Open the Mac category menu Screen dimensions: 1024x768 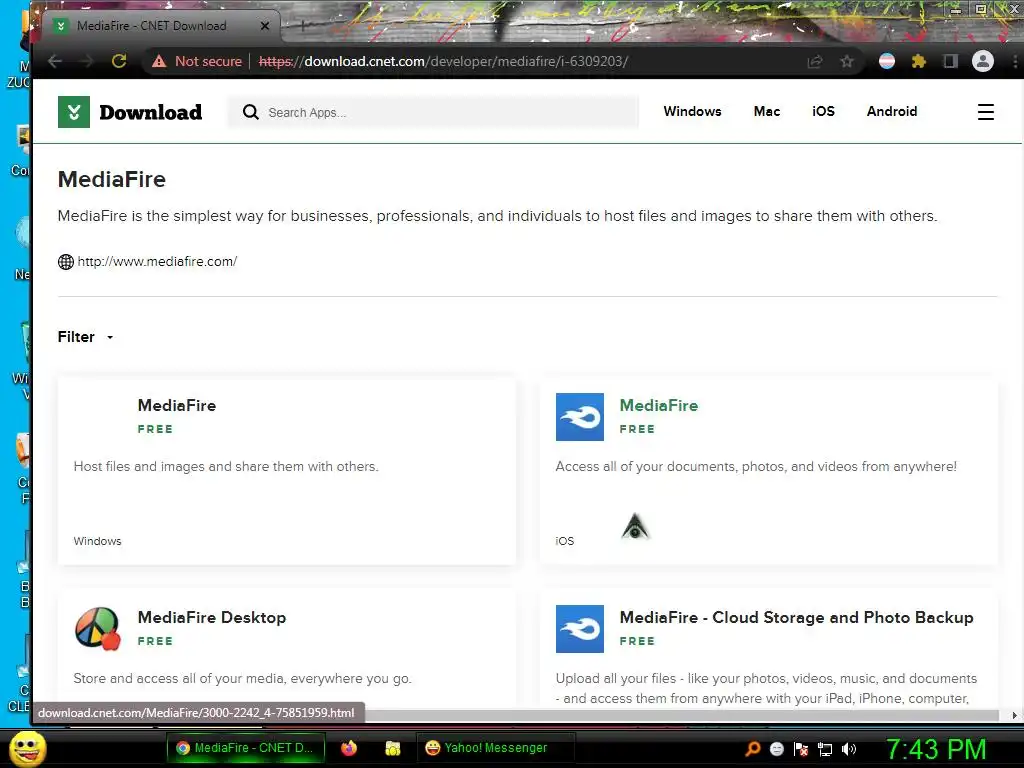coord(767,112)
